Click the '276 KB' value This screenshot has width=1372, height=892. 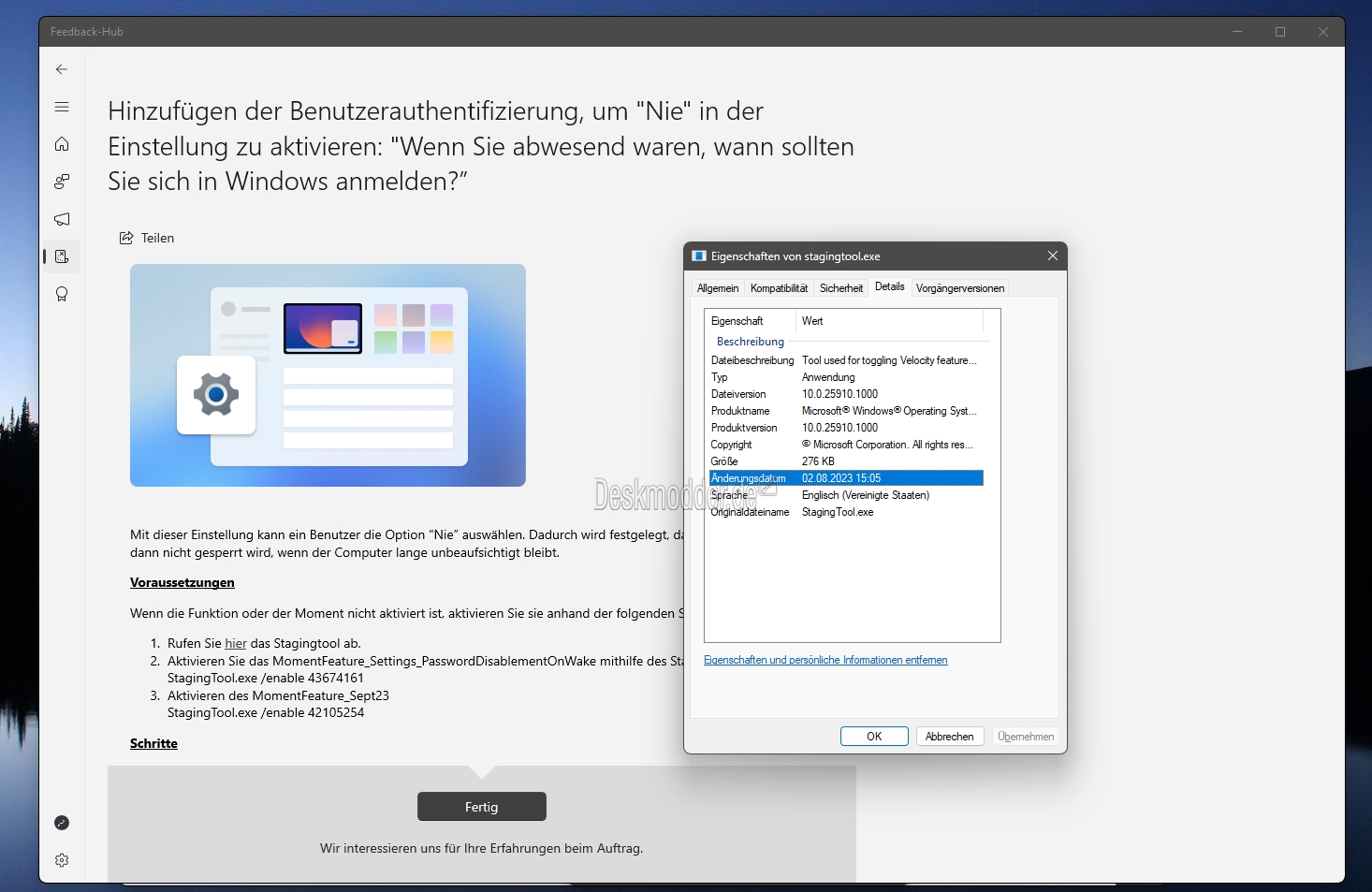818,461
